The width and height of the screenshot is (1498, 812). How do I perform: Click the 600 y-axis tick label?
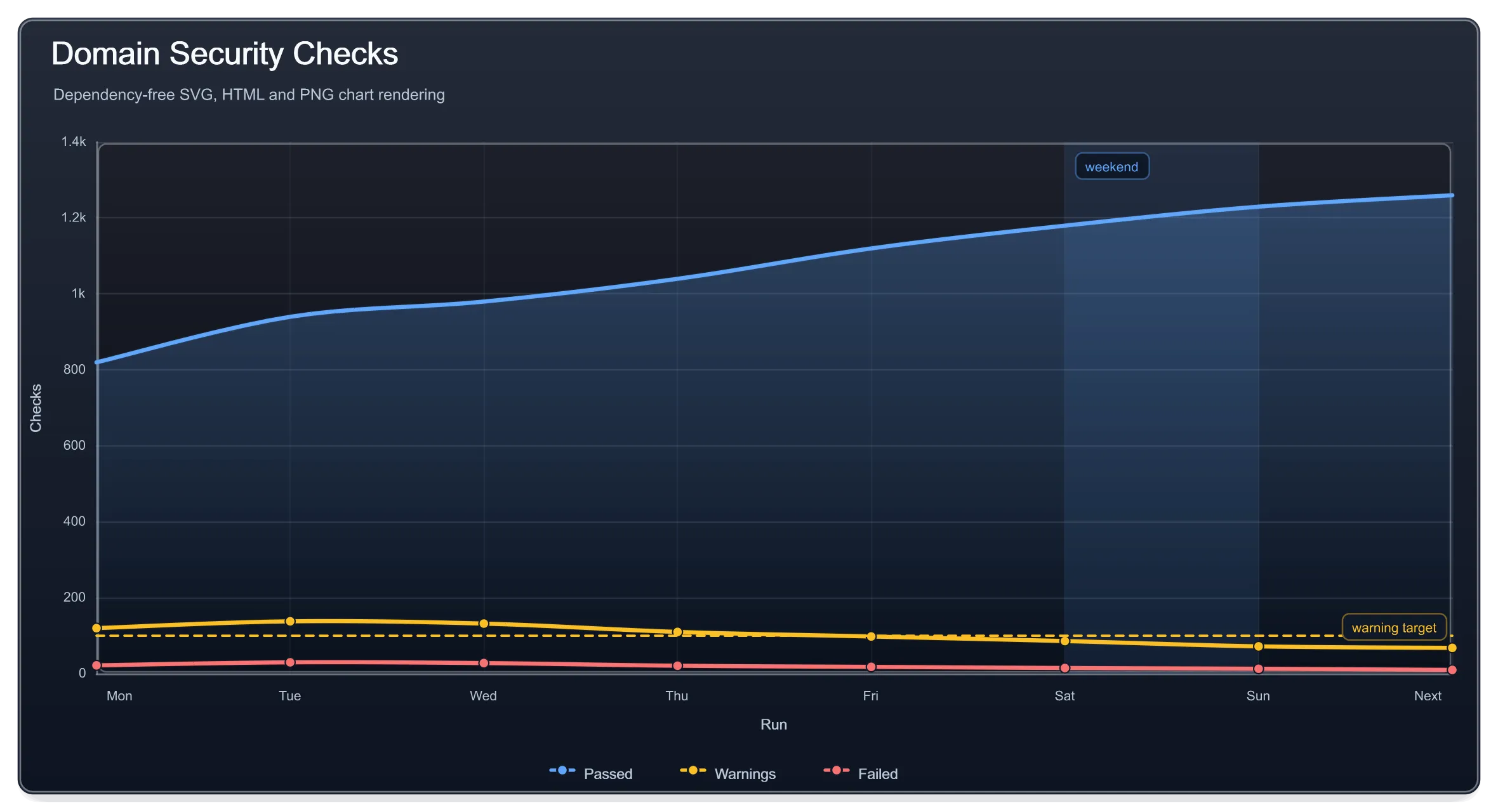click(74, 445)
